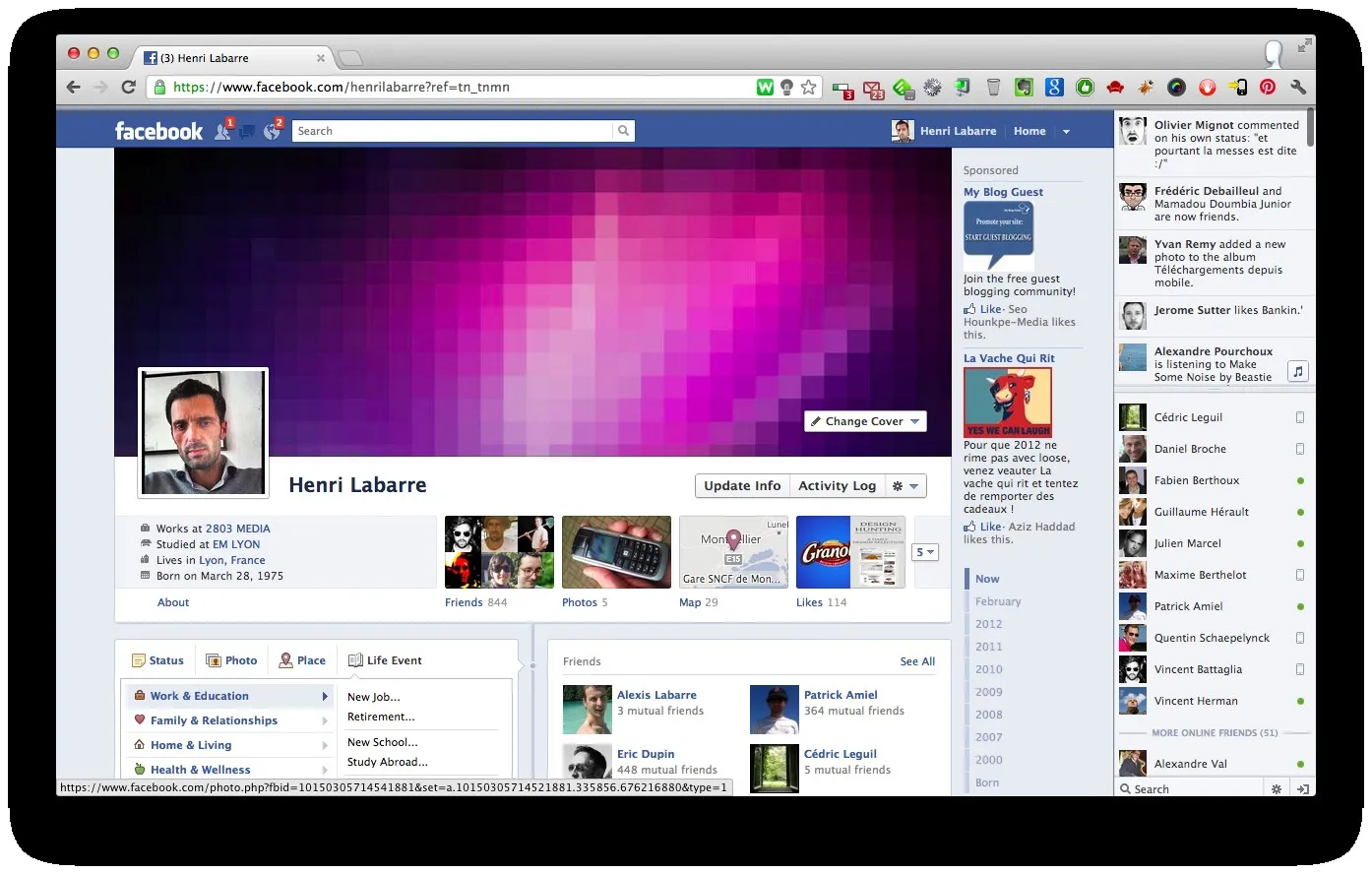Open the profile picture thumbnail

tap(204, 433)
